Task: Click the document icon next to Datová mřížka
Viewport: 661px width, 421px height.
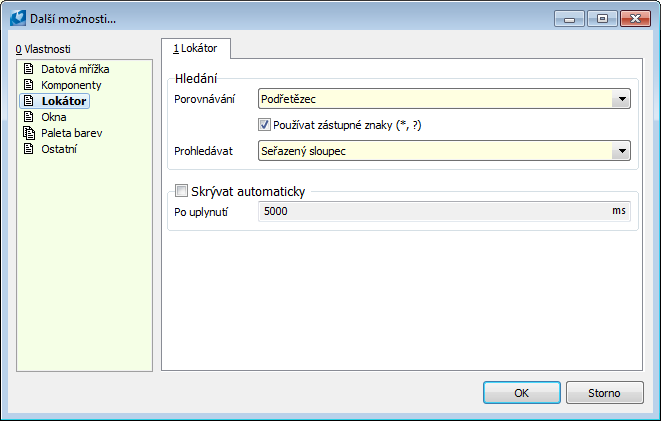Action: click(28, 69)
